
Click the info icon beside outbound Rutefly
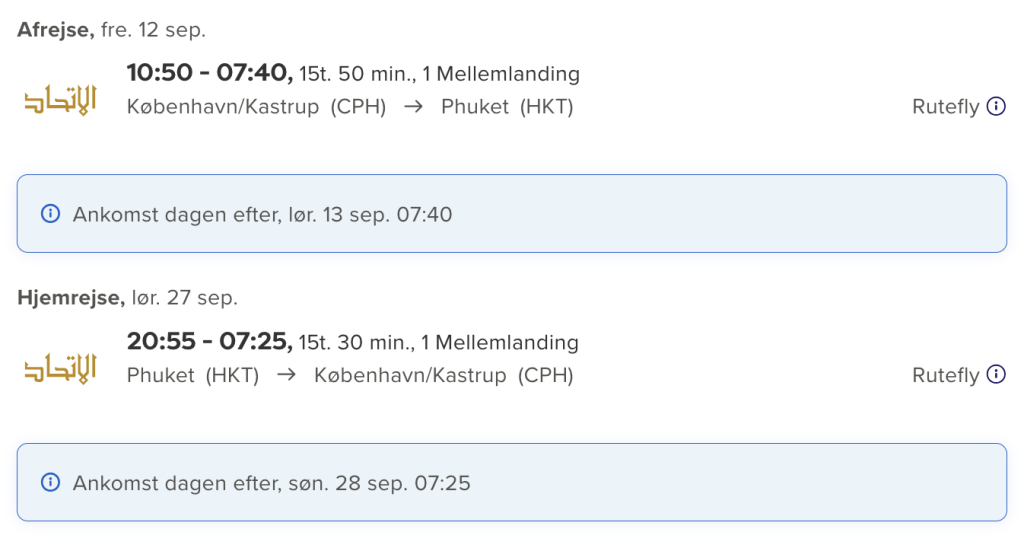point(996,106)
